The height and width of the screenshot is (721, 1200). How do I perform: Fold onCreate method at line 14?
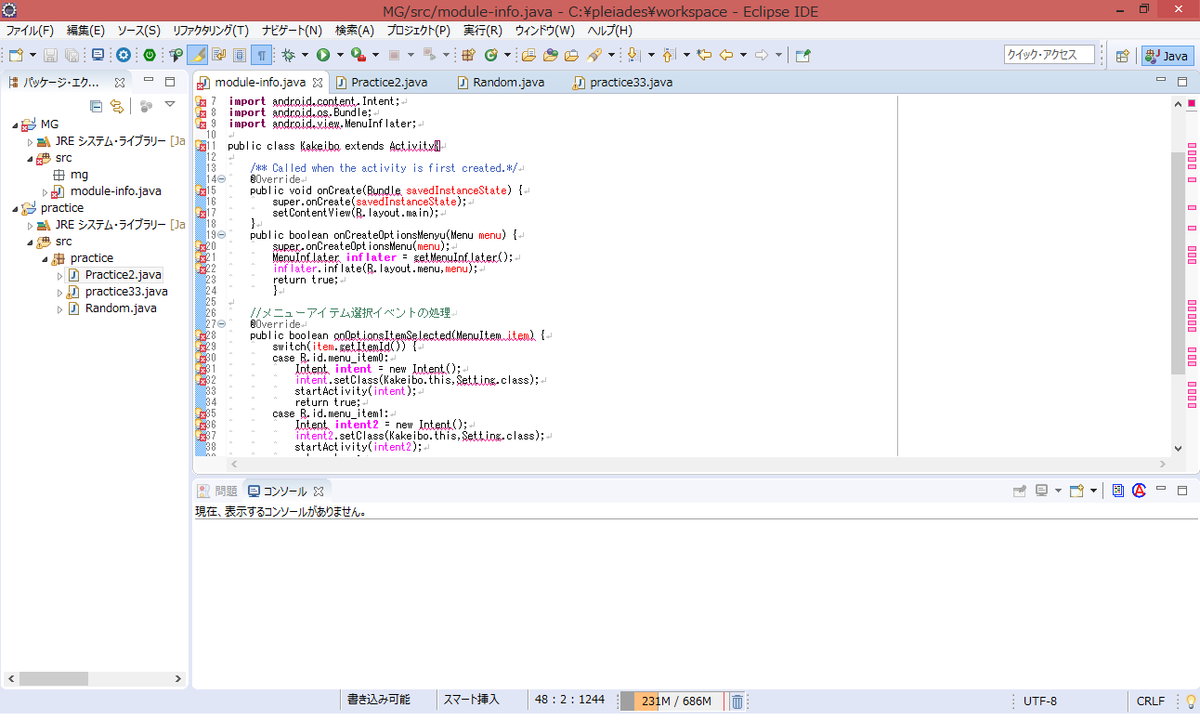point(221,179)
